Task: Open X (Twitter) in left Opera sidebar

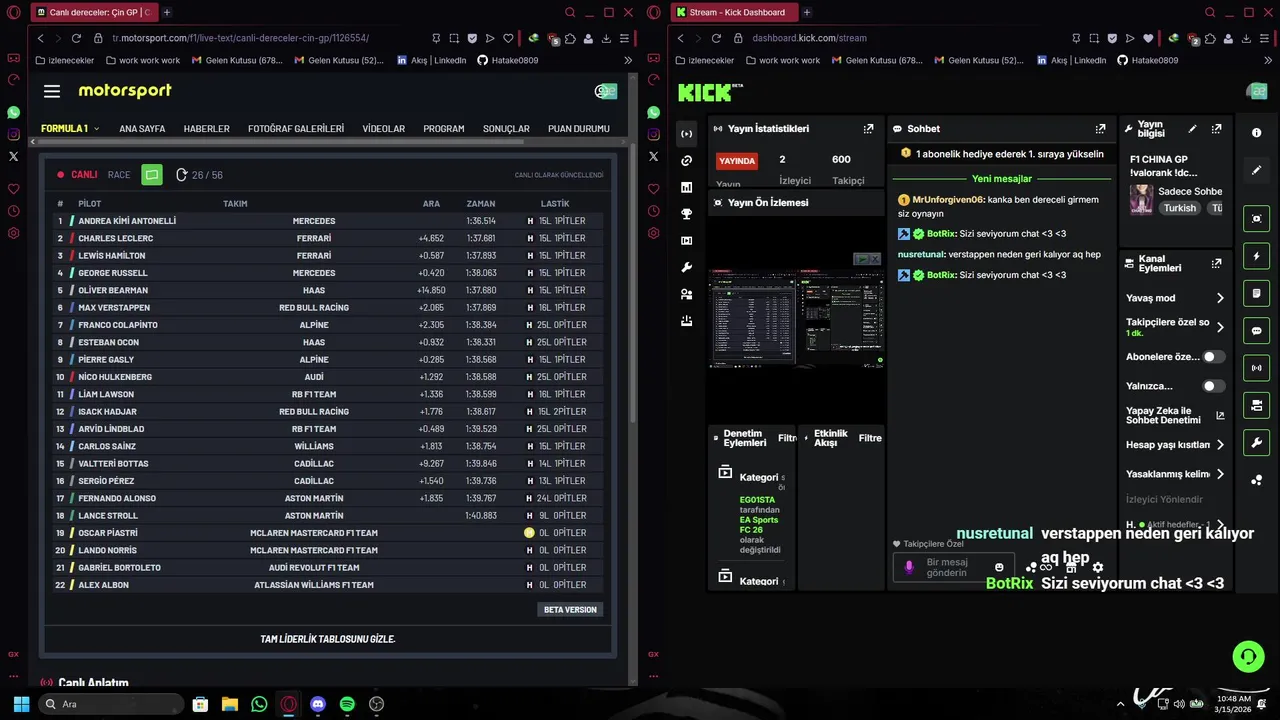Action: coord(13,156)
